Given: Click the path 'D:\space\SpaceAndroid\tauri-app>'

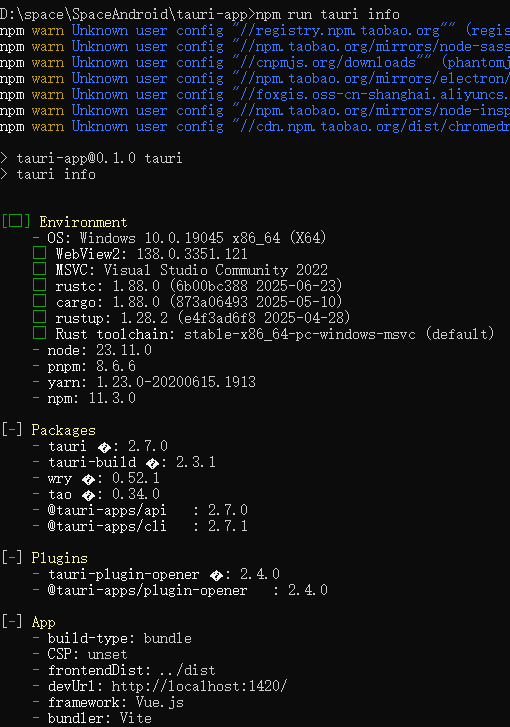Looking at the screenshot, I should (x=128, y=14).
